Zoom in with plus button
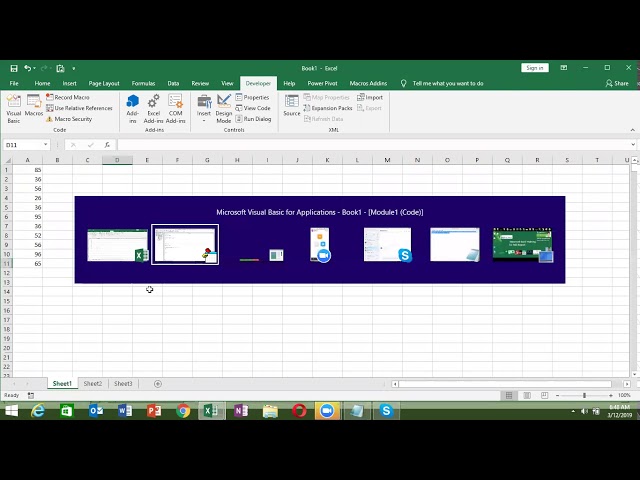The image size is (640, 480). (611, 396)
